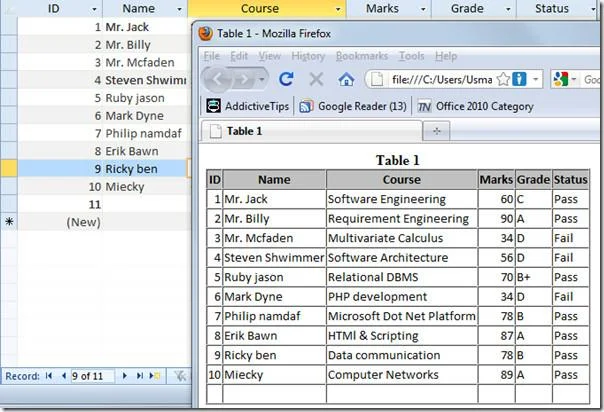
Task: Go to the Firefox Home page icon
Action: (346, 79)
